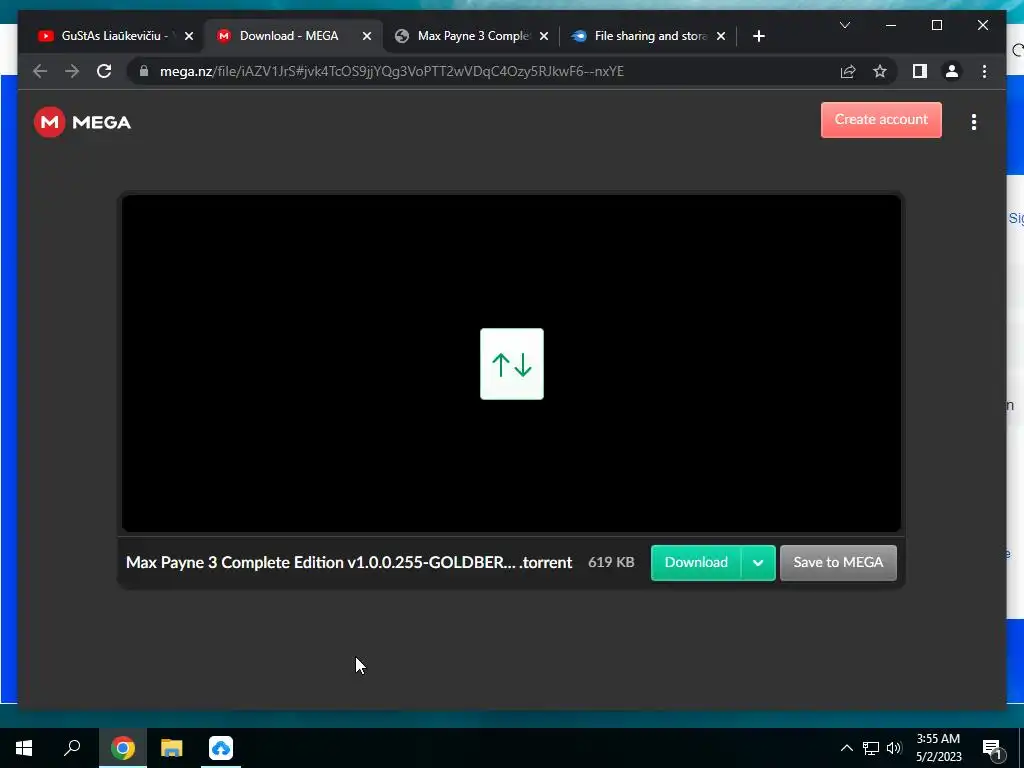
Task: View site information lock icon
Action: (144, 71)
